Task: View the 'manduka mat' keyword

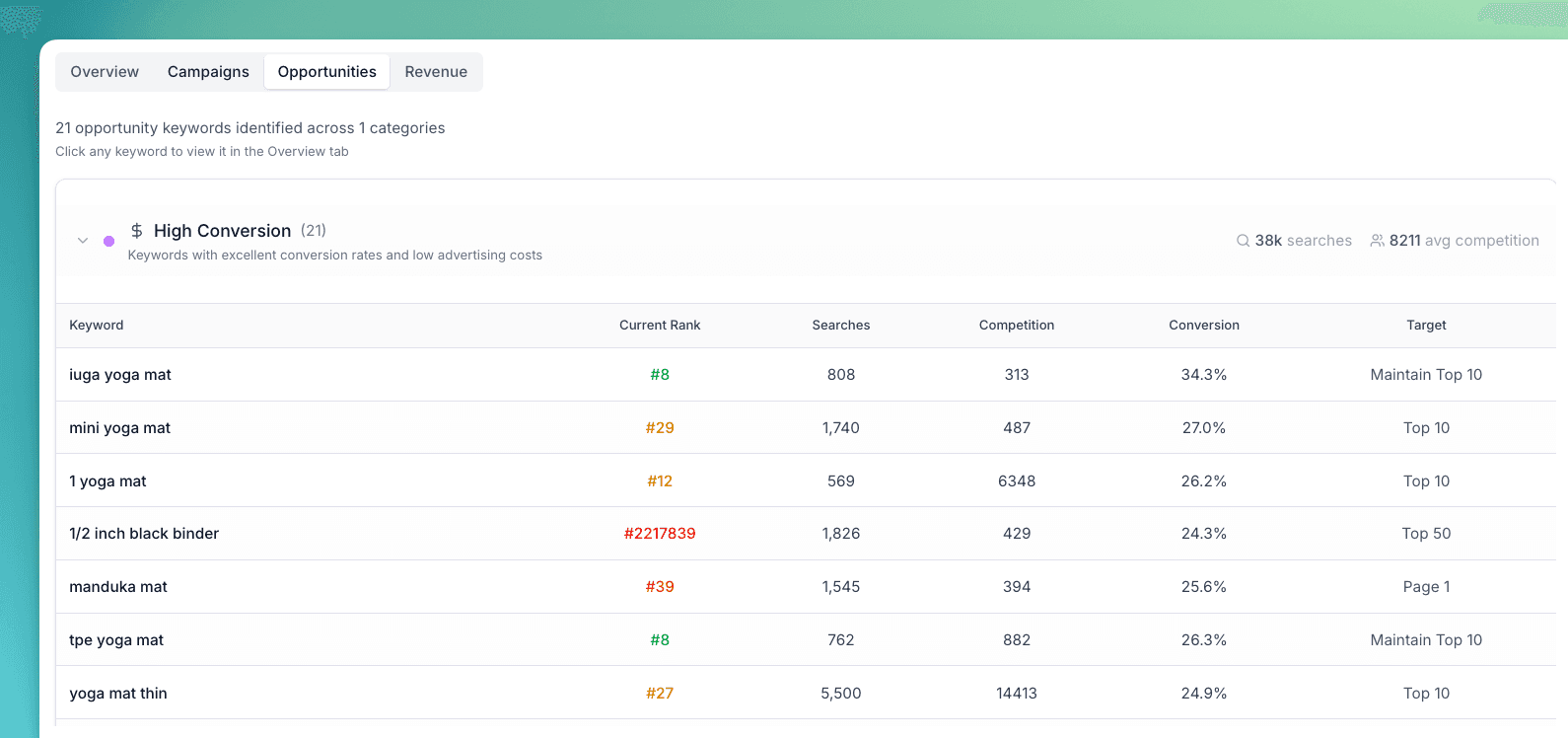Action: pyautogui.click(x=118, y=587)
